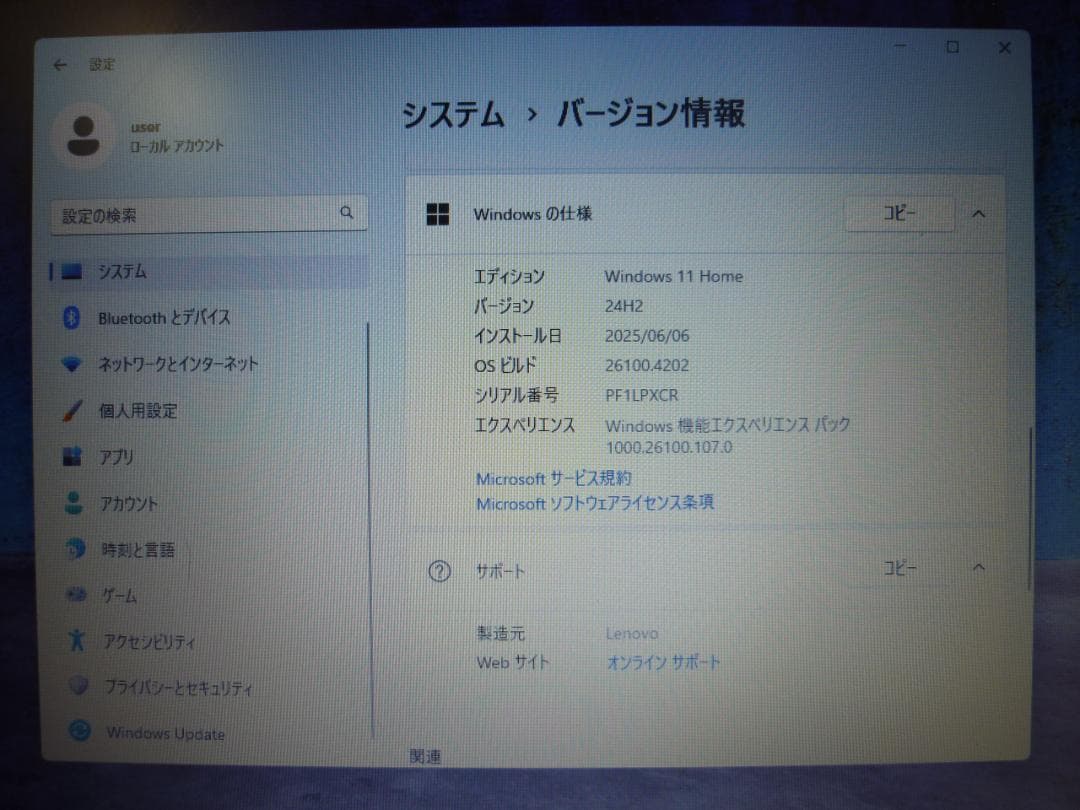Click the install date 2025/06/06
1080x810 pixels.
[x=647, y=335]
